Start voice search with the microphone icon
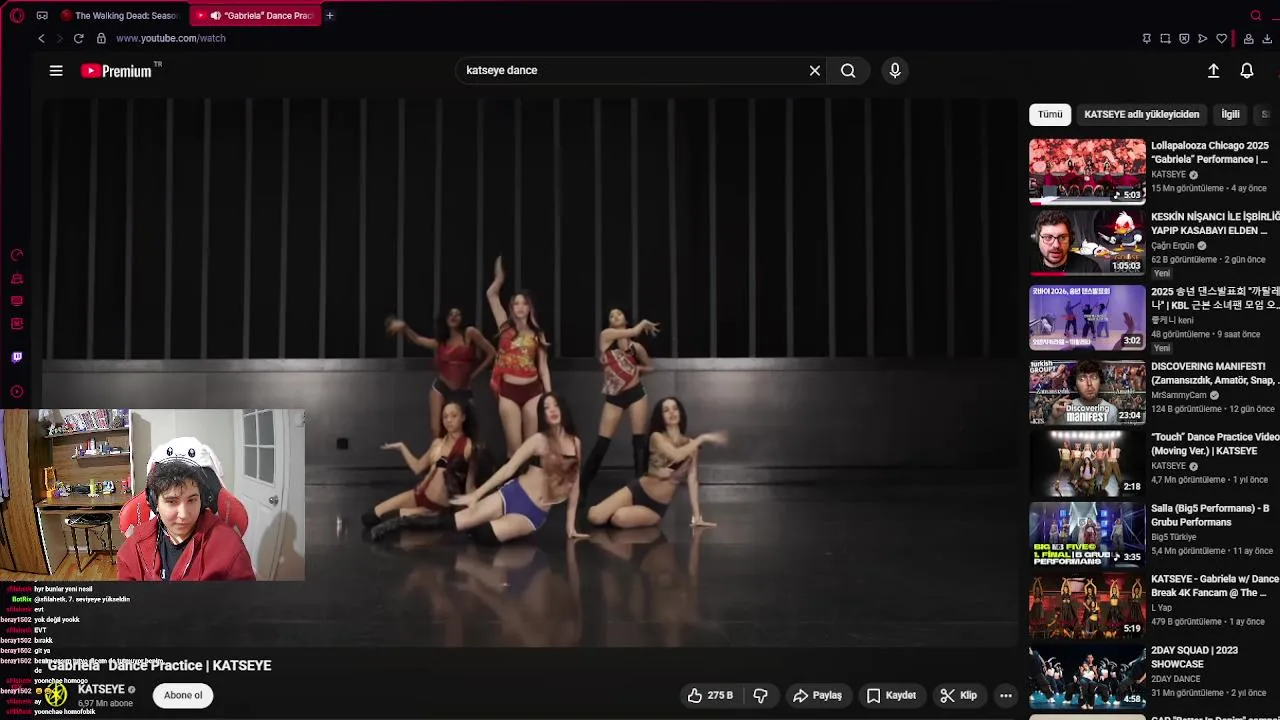Image resolution: width=1280 pixels, height=720 pixels. [895, 70]
